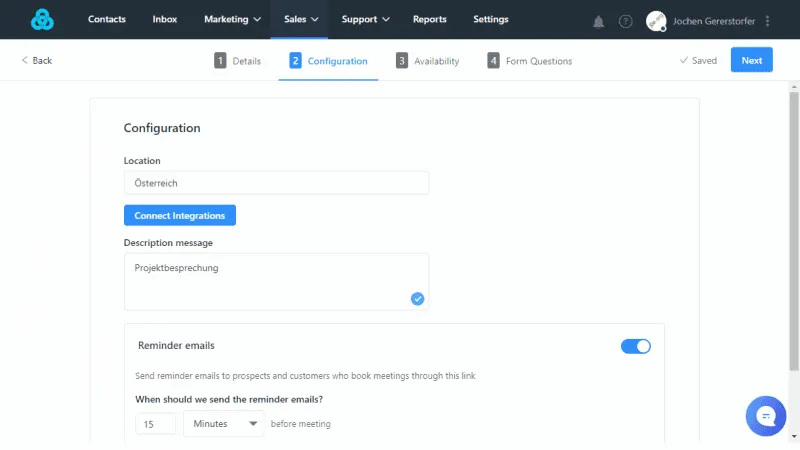This screenshot has width=800, height=450.
Task: Click the scrollbar down arrow
Action: tap(794, 437)
